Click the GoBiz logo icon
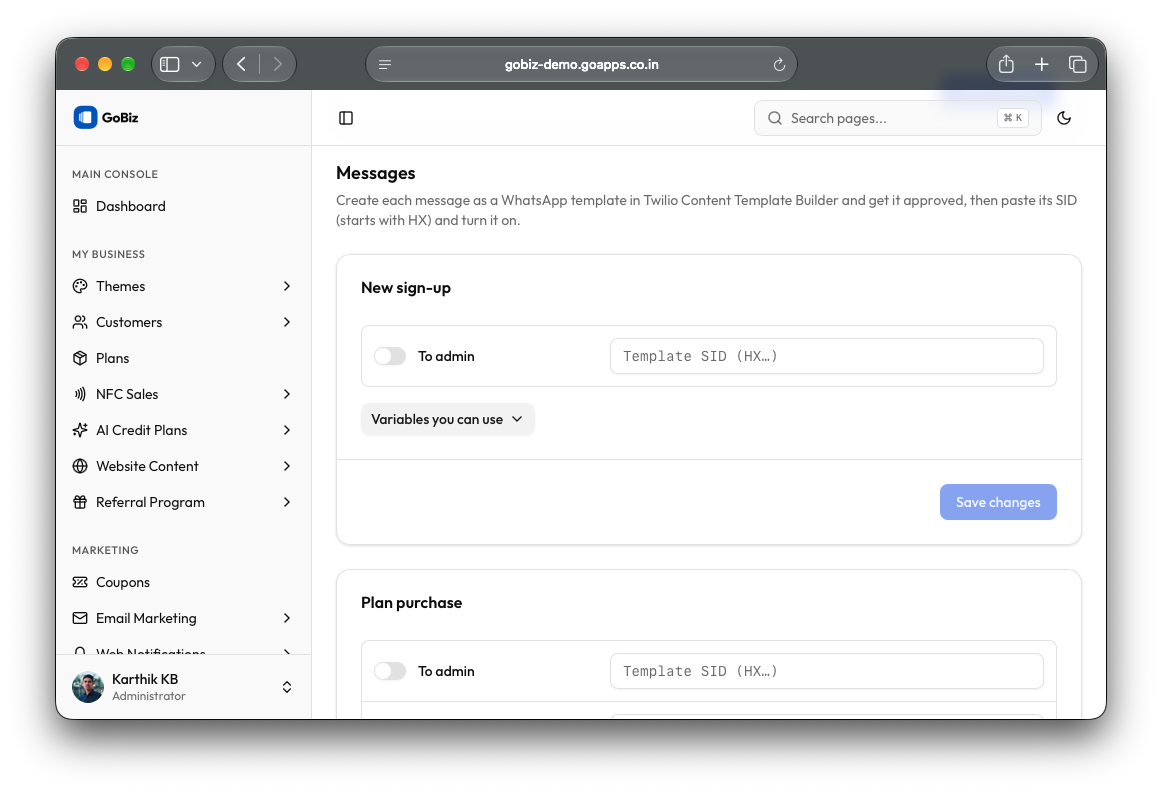The height and width of the screenshot is (793, 1162). (x=85, y=117)
